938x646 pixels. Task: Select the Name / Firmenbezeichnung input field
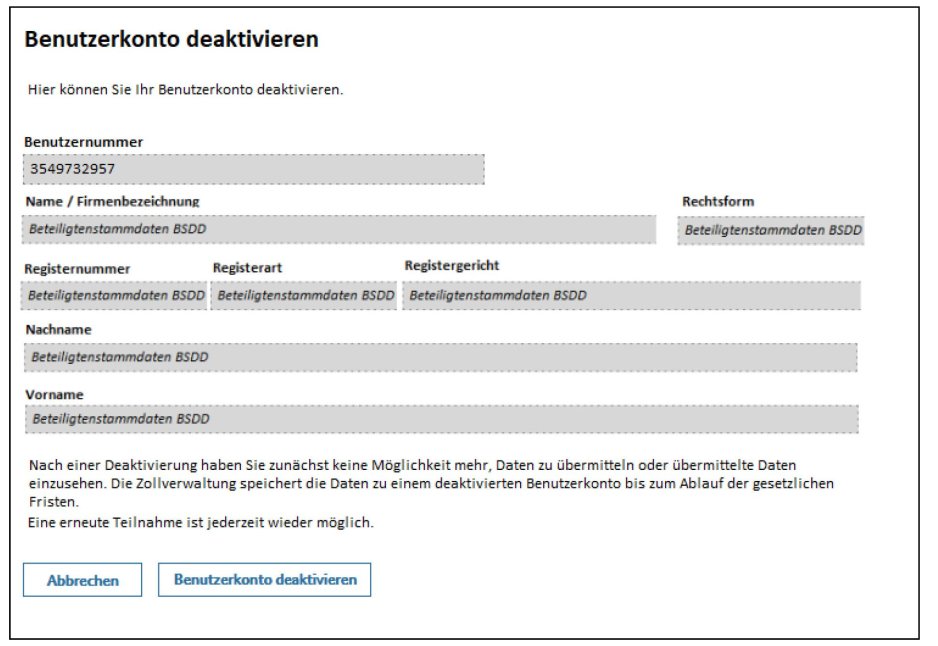coord(339,229)
